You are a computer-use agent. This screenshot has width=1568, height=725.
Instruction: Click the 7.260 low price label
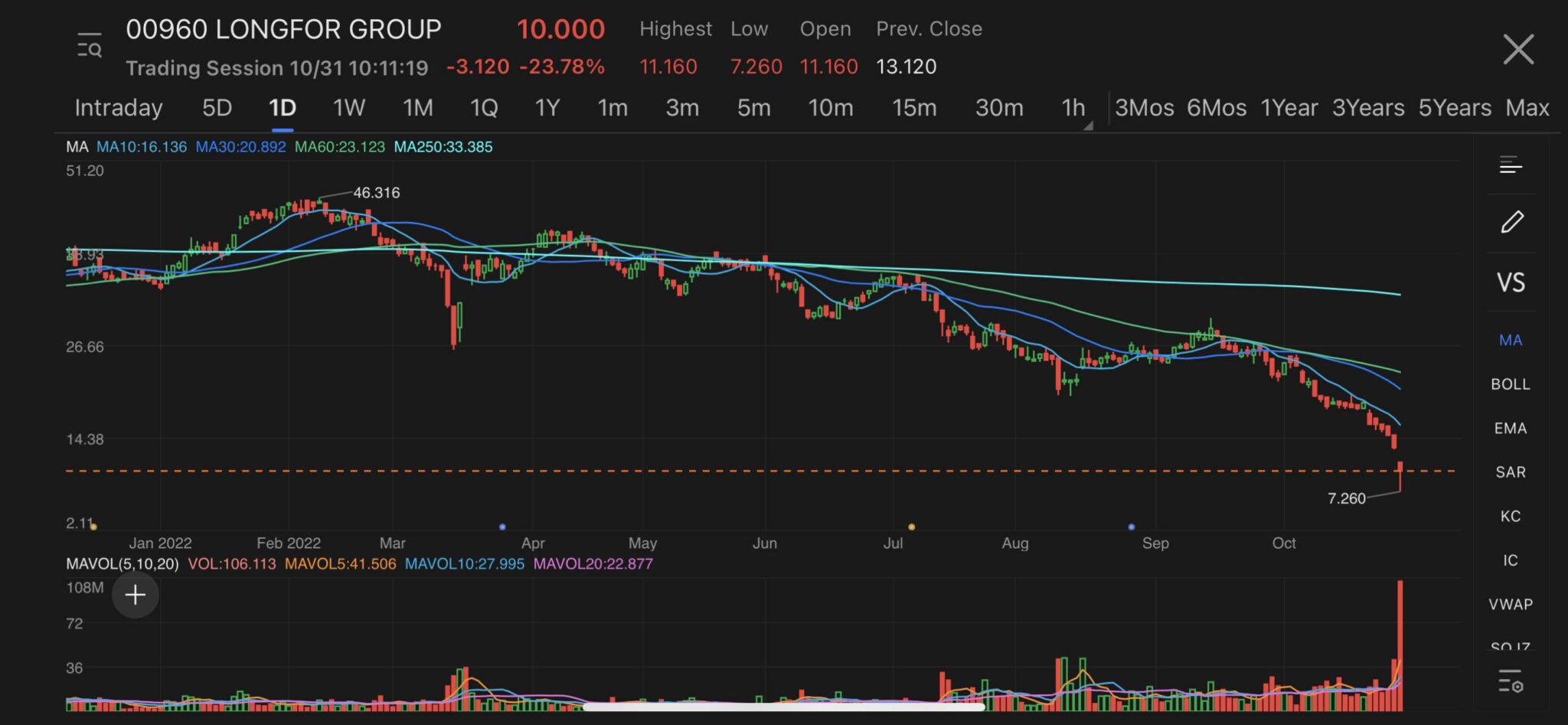click(1346, 498)
